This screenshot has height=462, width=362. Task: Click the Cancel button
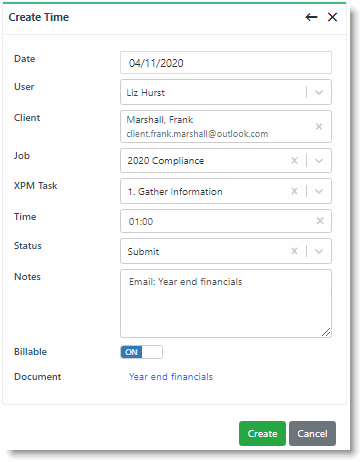click(x=312, y=433)
